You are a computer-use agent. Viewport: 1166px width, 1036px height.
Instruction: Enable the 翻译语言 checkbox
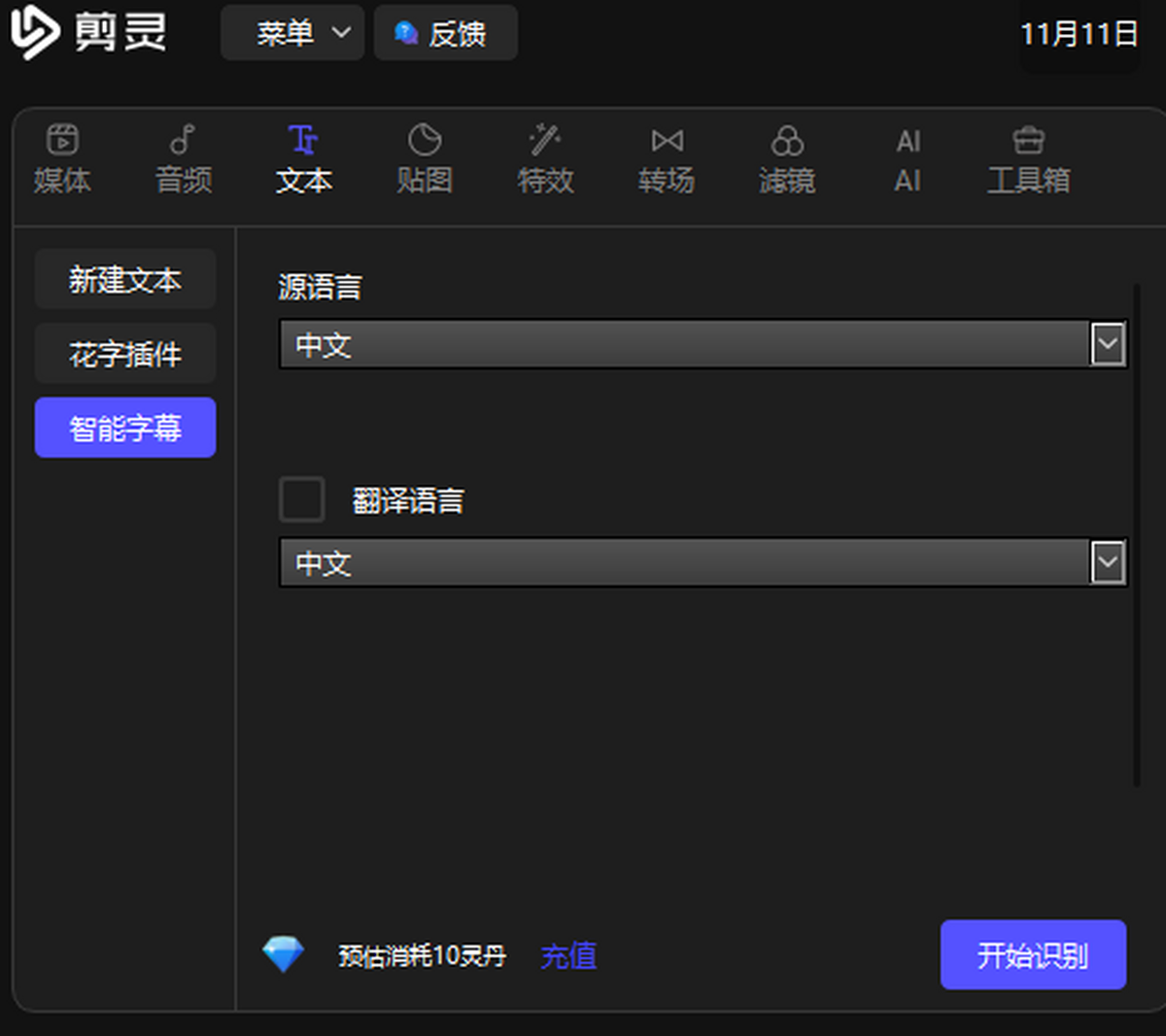301,500
